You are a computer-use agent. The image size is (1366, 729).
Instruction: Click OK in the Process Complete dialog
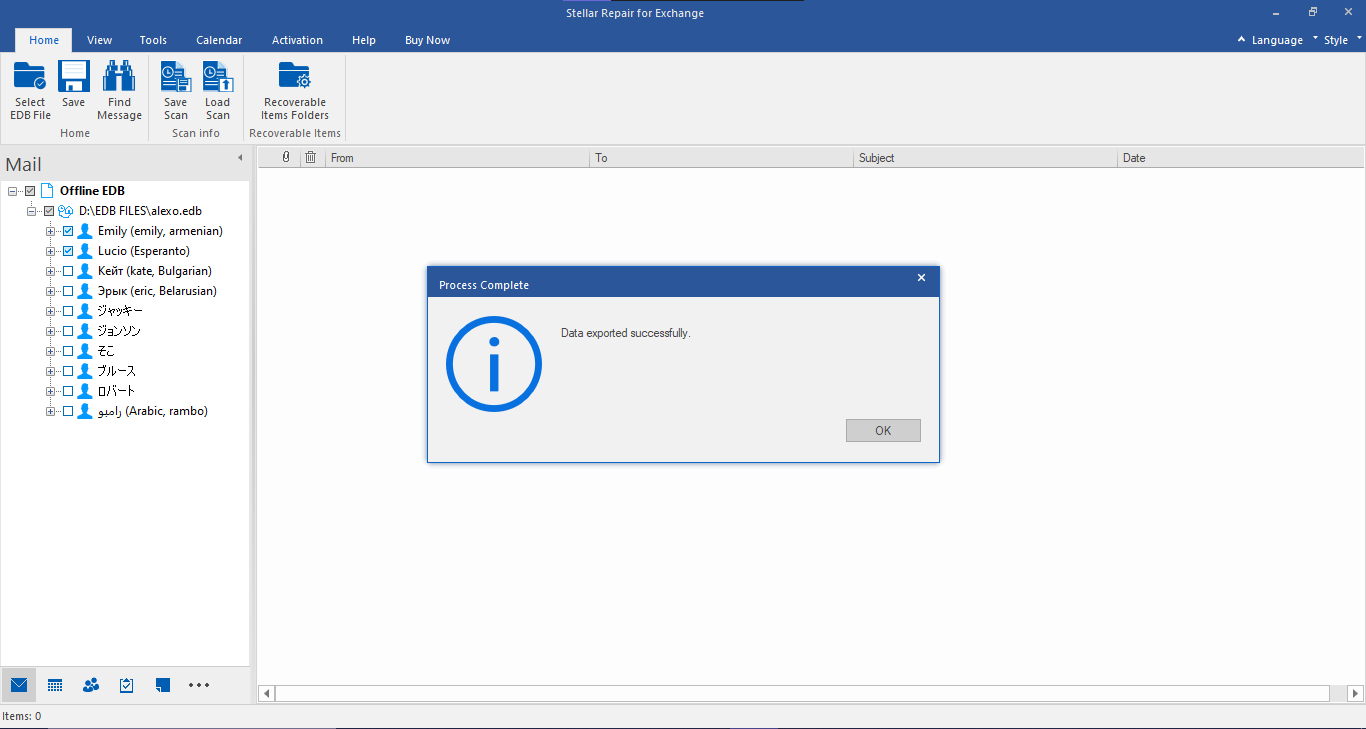click(x=883, y=431)
